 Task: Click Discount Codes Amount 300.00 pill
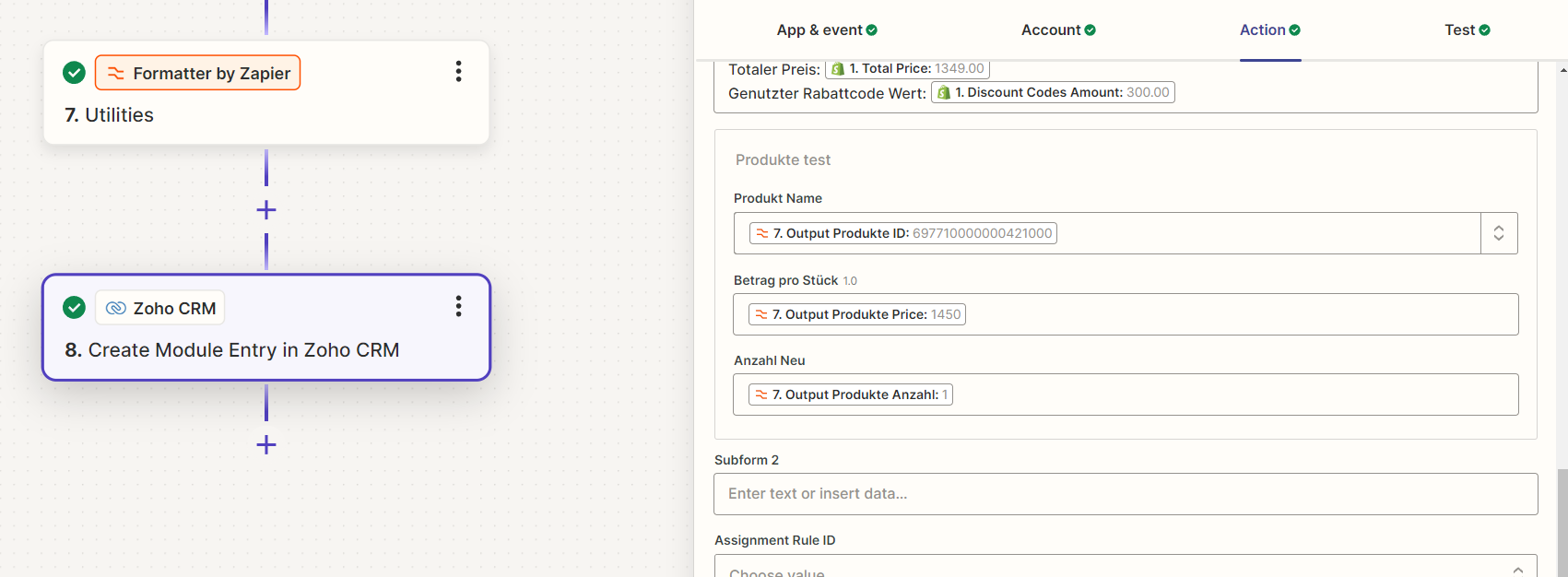pyautogui.click(x=1053, y=92)
